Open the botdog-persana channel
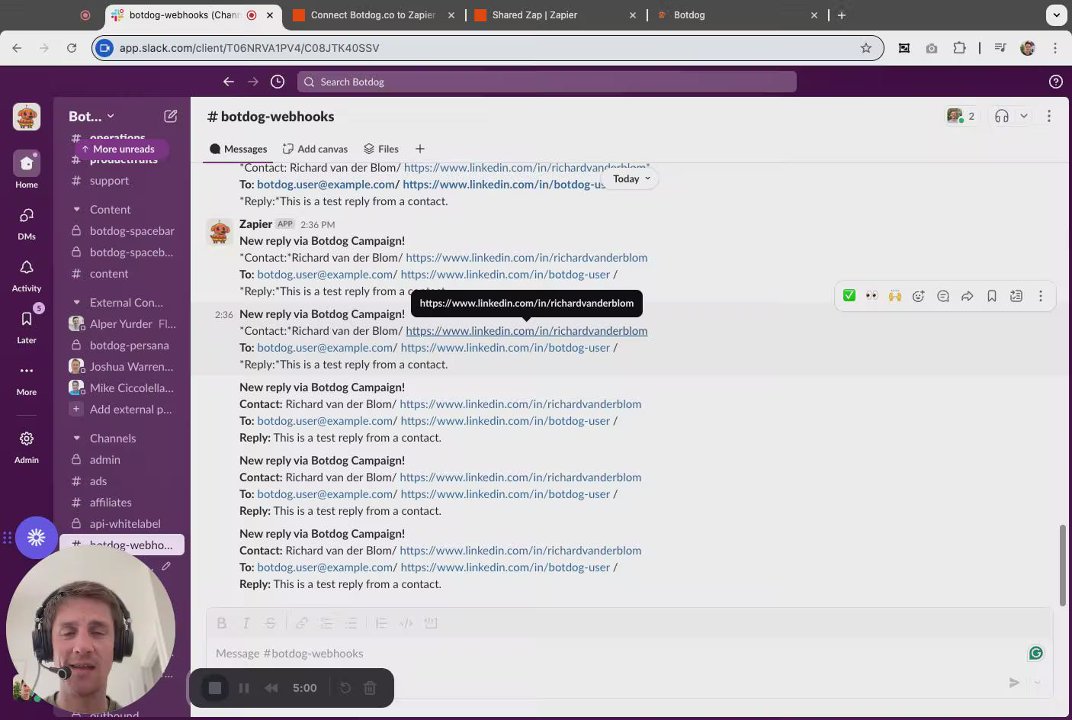This screenshot has width=1072, height=720. [129, 345]
